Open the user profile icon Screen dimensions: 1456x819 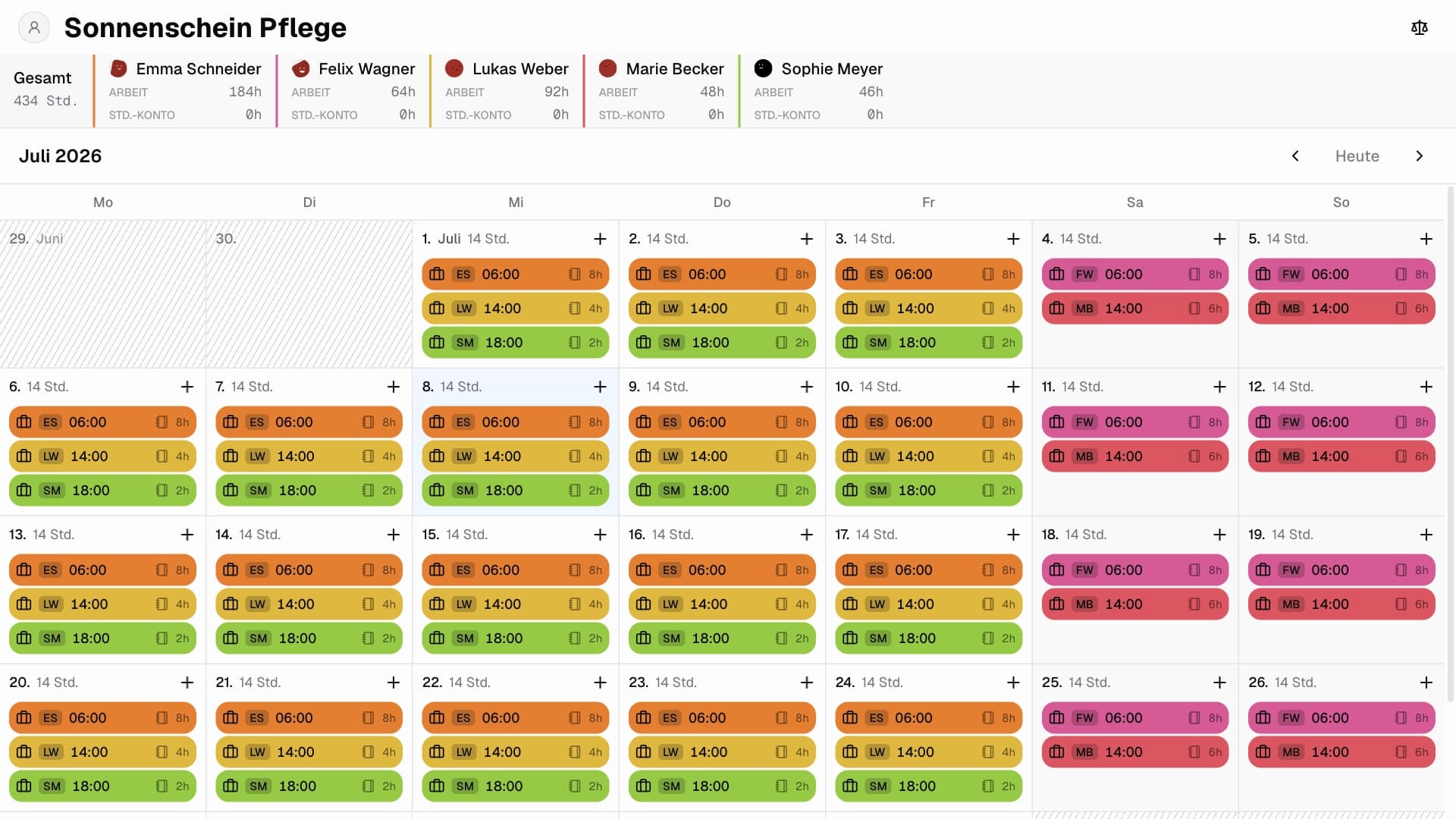pyautogui.click(x=34, y=27)
